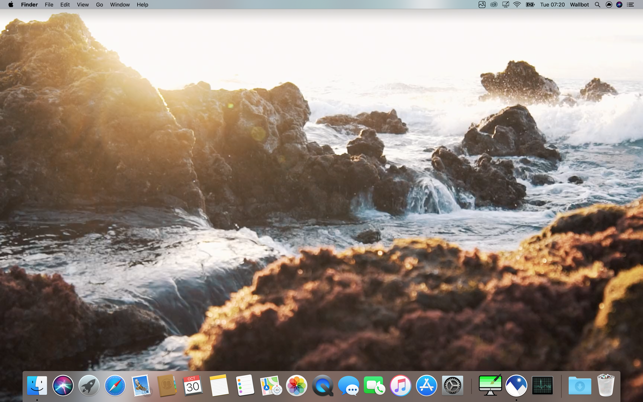Open the Calendar app in Dock
Screen dimensions: 643x402
(193, 385)
